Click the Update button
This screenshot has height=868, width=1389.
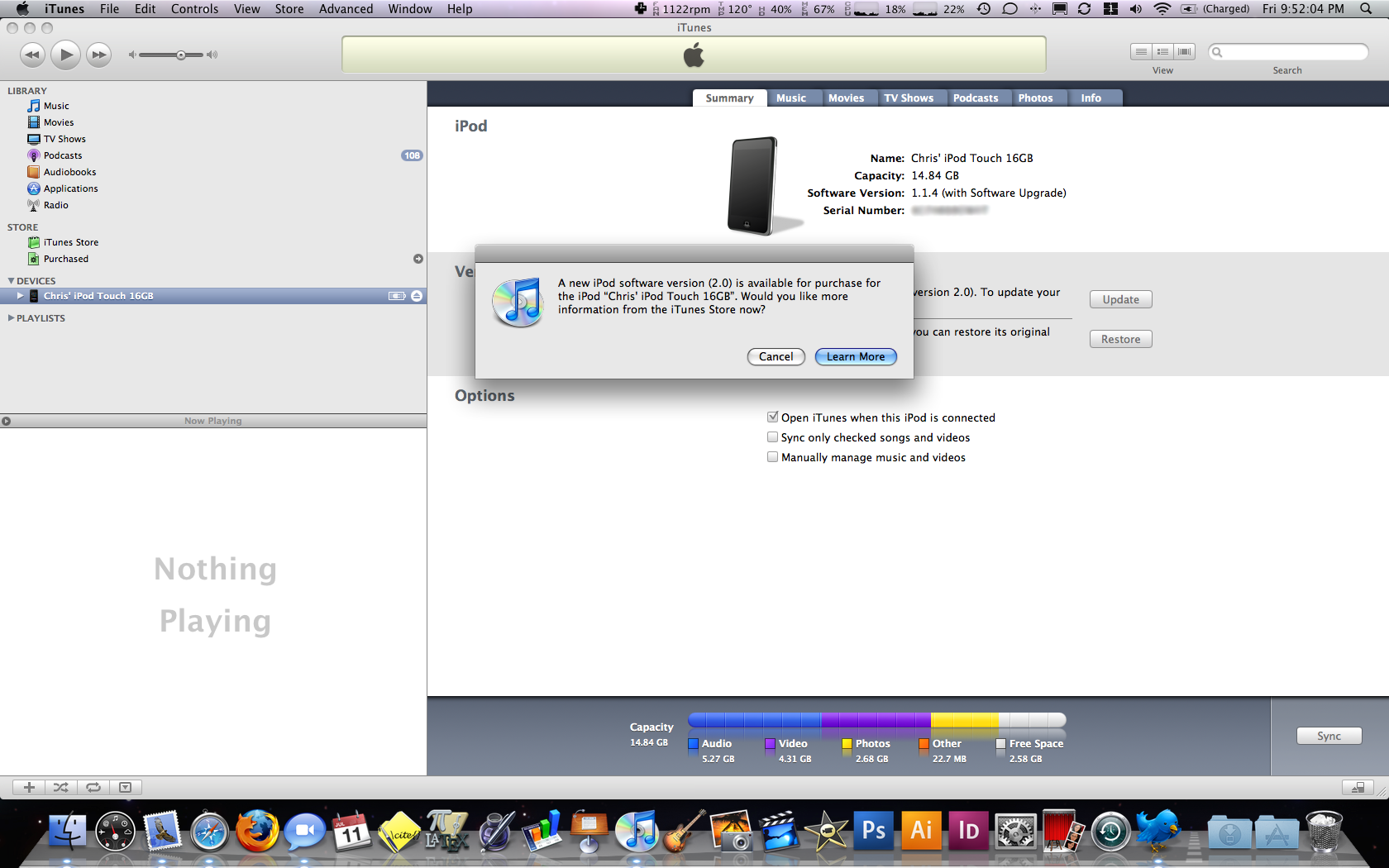(x=1121, y=300)
